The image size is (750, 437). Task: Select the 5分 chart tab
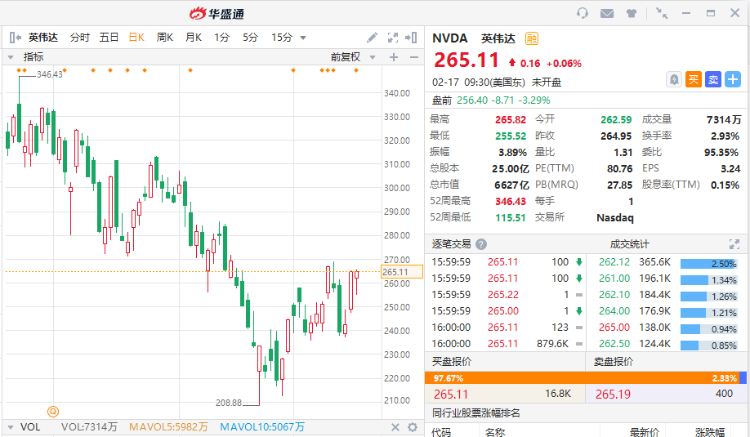point(250,37)
